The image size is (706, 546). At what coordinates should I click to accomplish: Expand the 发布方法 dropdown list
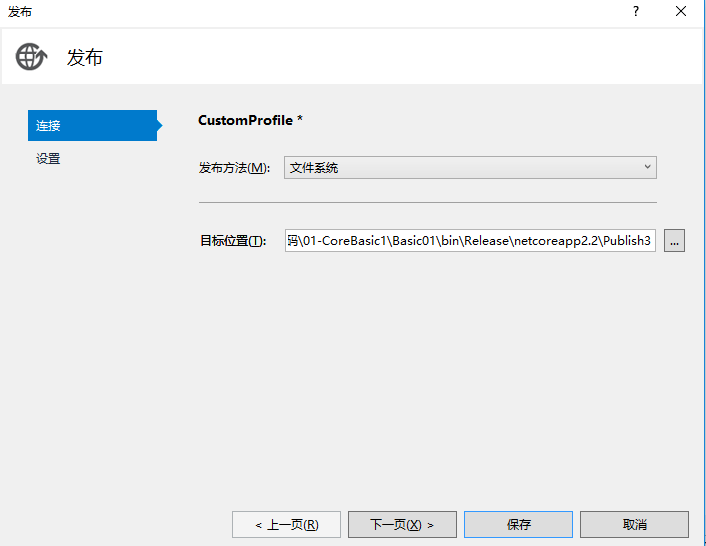[470, 167]
